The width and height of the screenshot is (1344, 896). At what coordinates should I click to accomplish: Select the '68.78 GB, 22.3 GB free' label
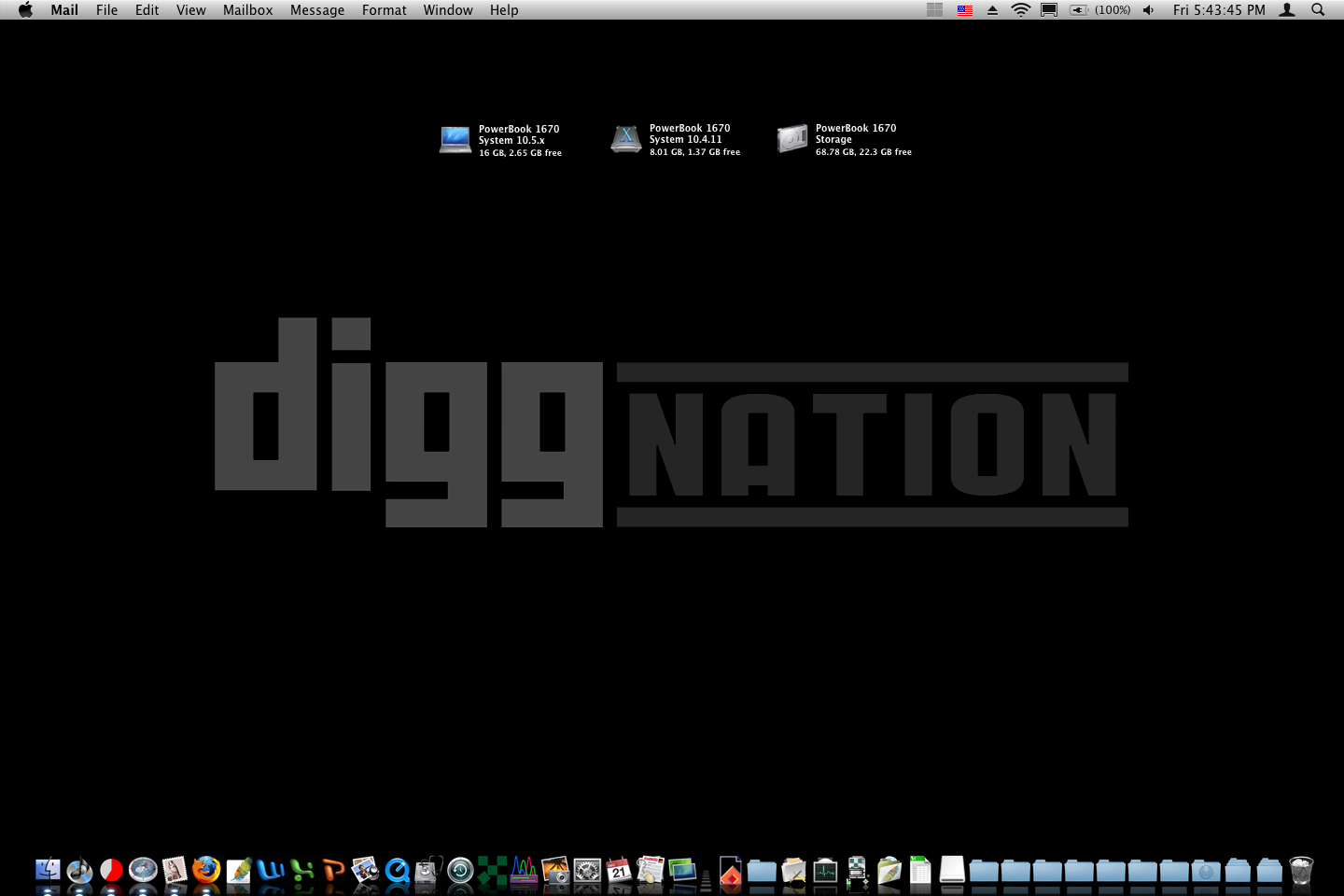[x=863, y=152]
